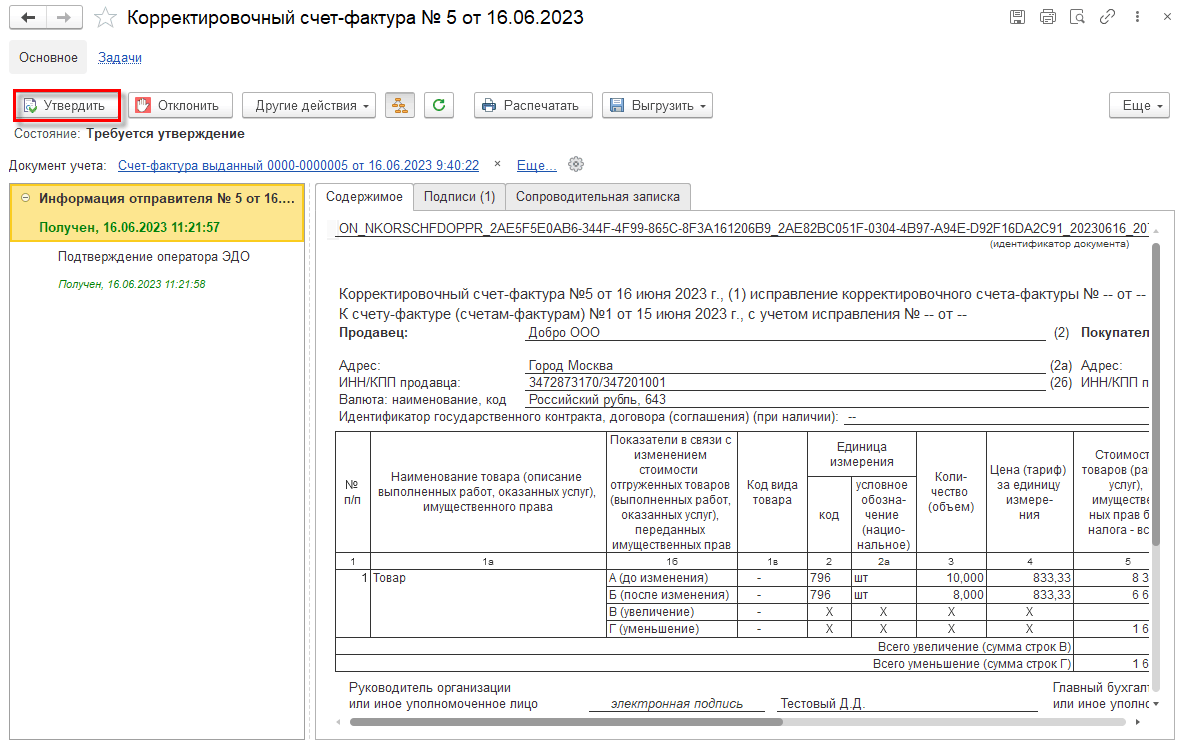
Task: Open Сопроводительная записка tab
Action: (x=598, y=196)
